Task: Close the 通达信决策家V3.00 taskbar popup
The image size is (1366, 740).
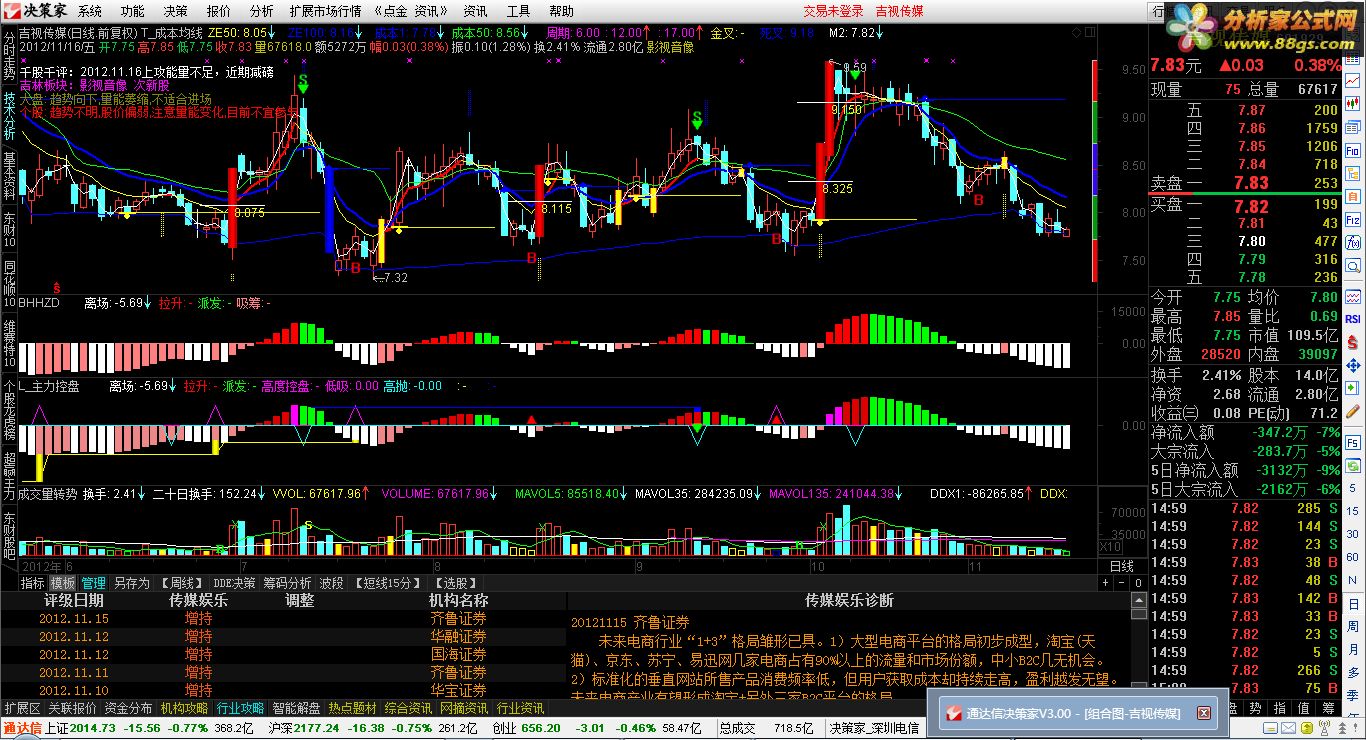Action: click(1204, 713)
